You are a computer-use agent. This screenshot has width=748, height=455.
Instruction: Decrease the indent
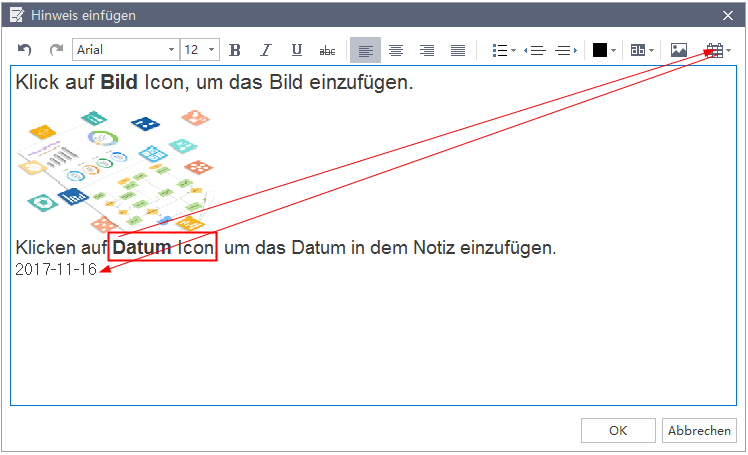point(535,50)
